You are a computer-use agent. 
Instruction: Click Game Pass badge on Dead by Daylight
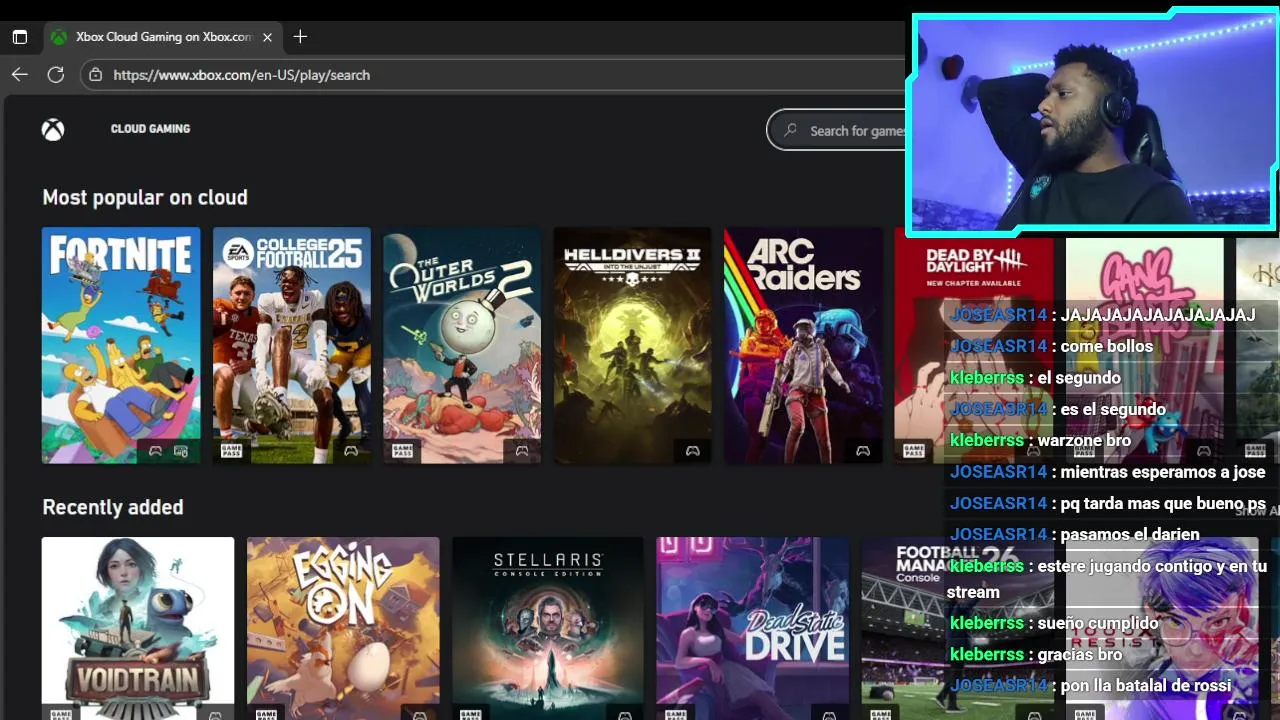(913, 451)
